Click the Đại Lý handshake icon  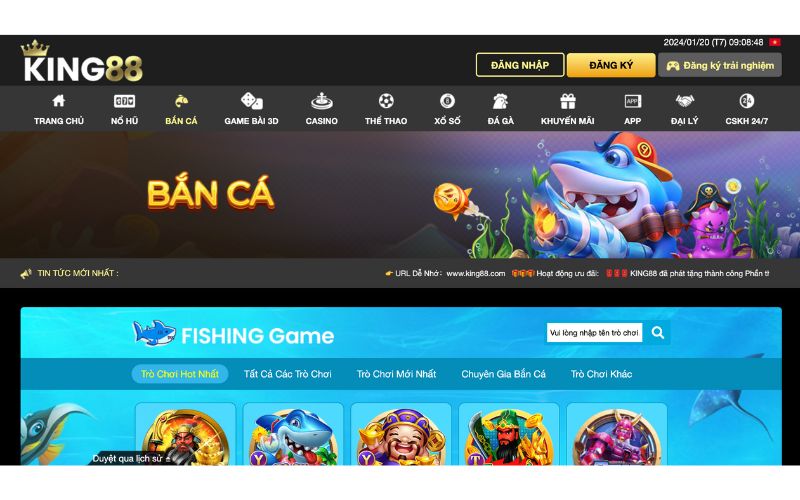[x=685, y=101]
